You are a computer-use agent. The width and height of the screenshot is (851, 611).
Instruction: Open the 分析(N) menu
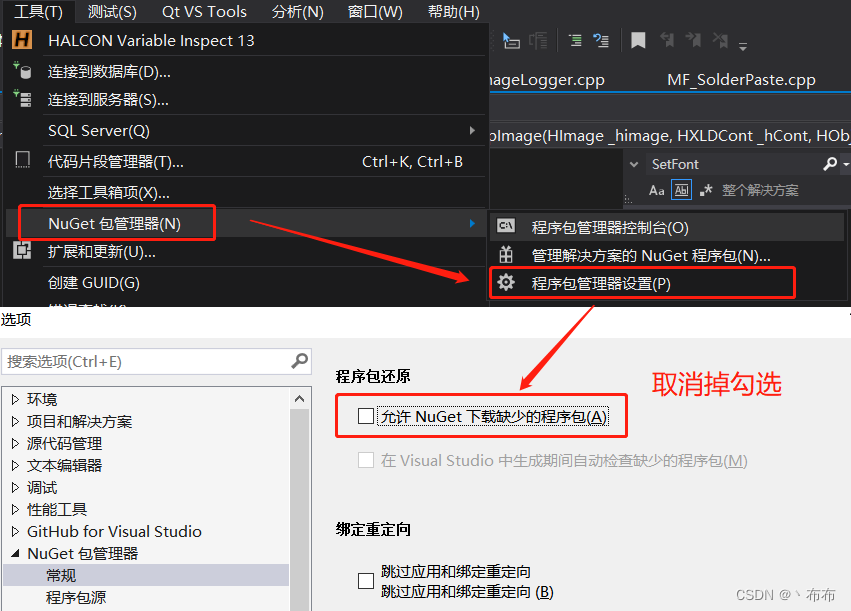(x=297, y=11)
